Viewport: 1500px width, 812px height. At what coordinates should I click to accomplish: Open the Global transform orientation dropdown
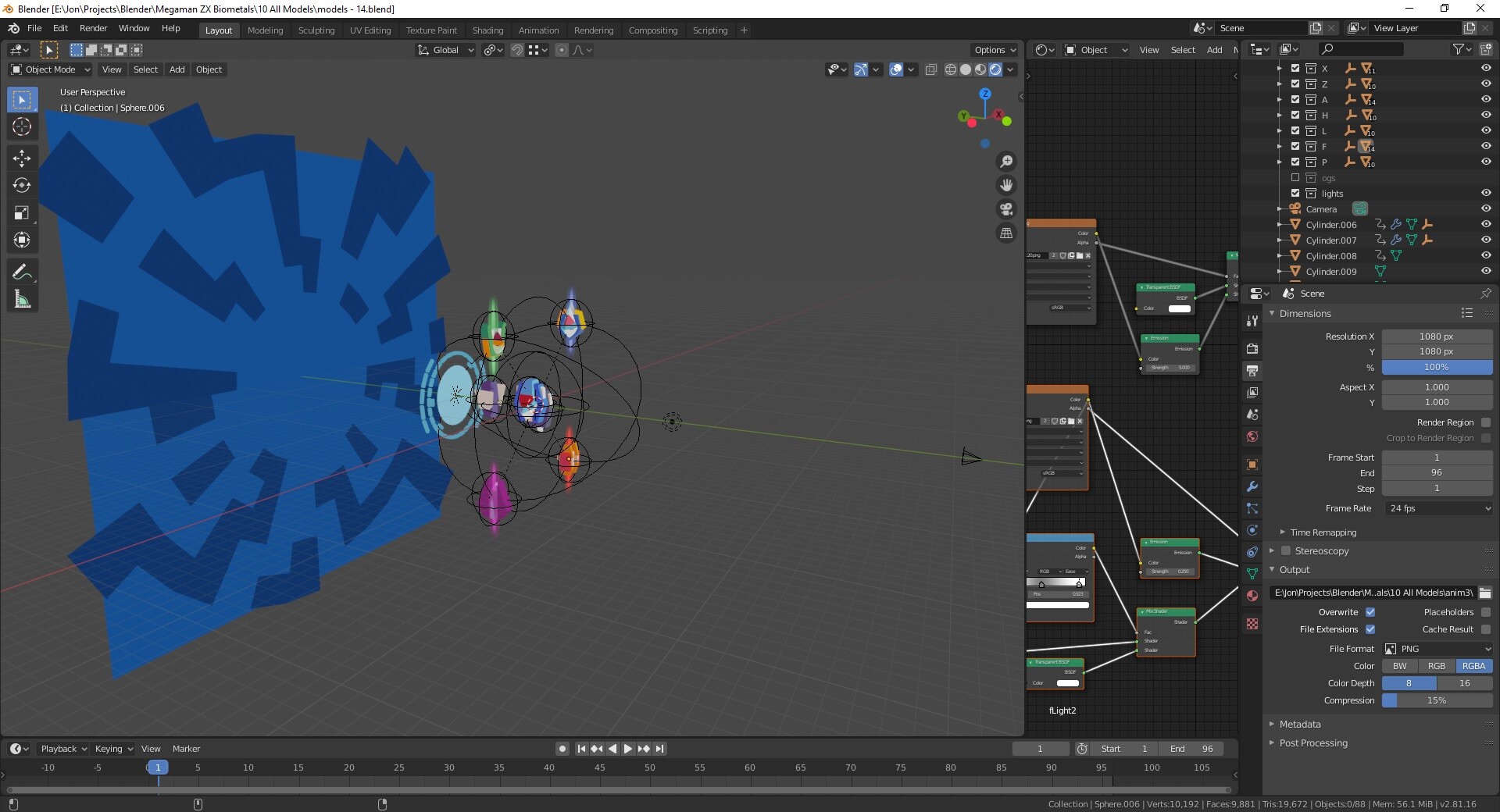[445, 50]
